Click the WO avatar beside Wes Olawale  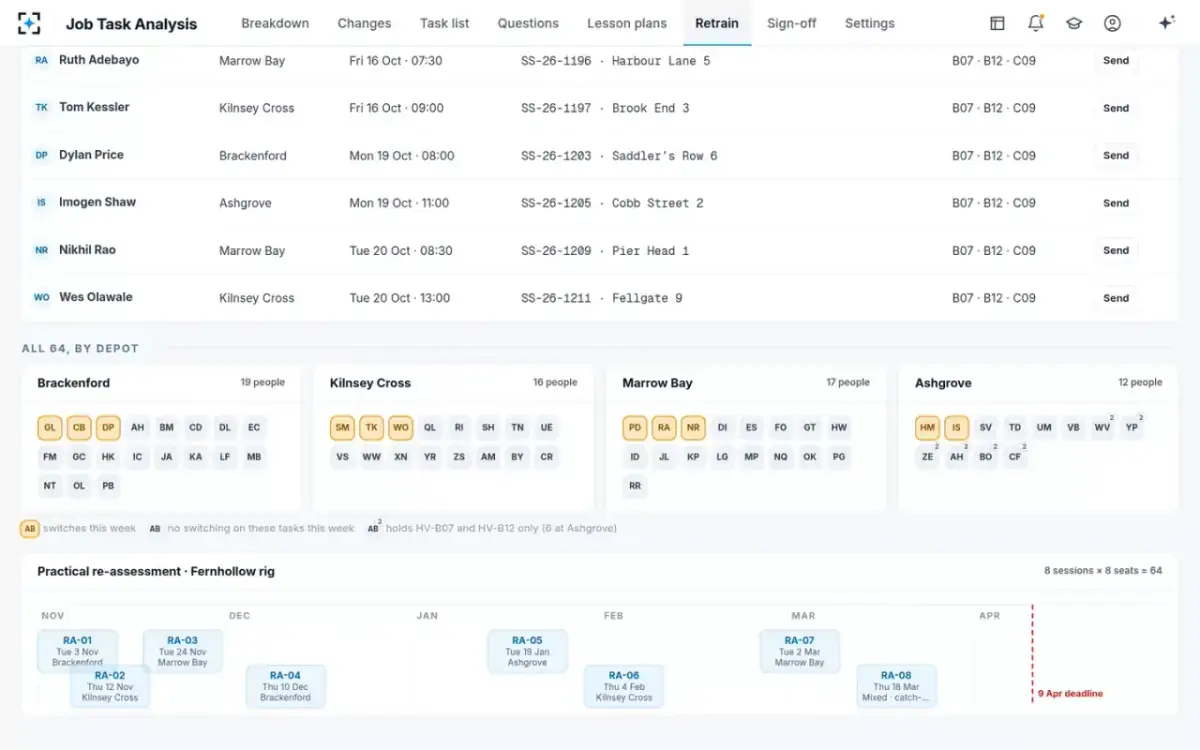click(x=41, y=298)
